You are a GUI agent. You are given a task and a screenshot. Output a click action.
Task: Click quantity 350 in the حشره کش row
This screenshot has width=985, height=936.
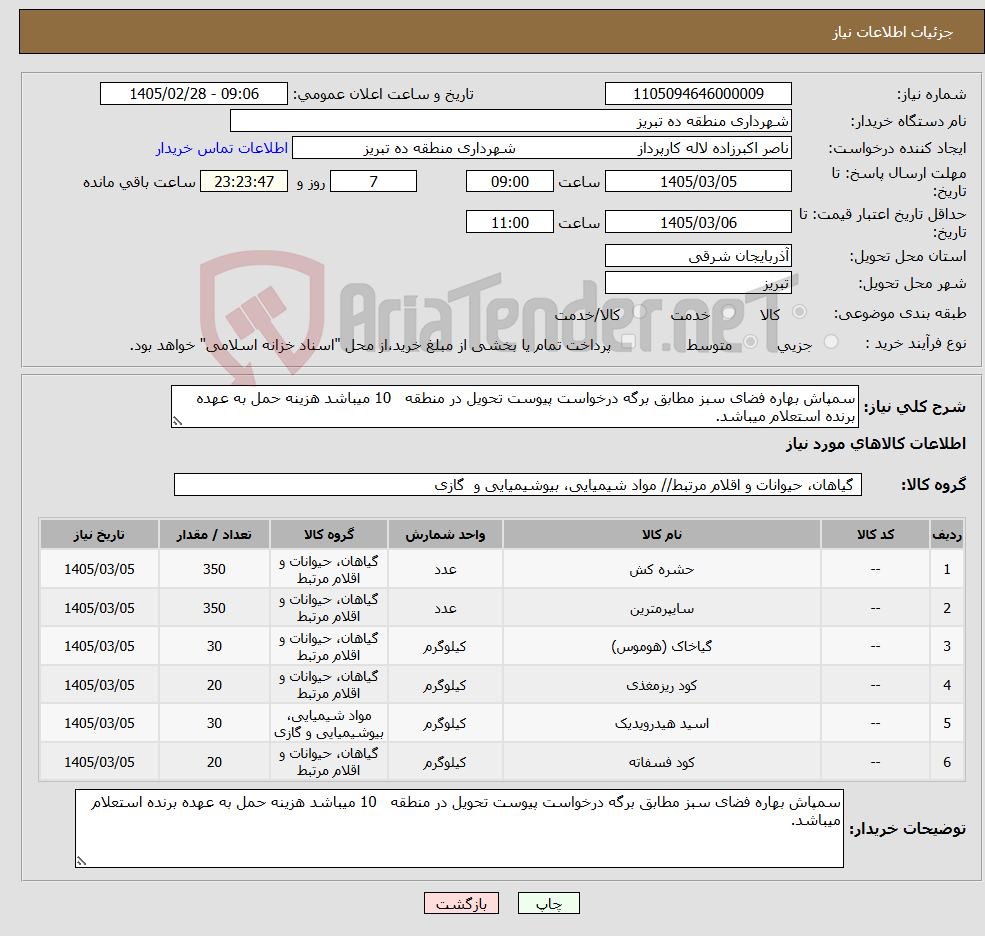click(214, 569)
